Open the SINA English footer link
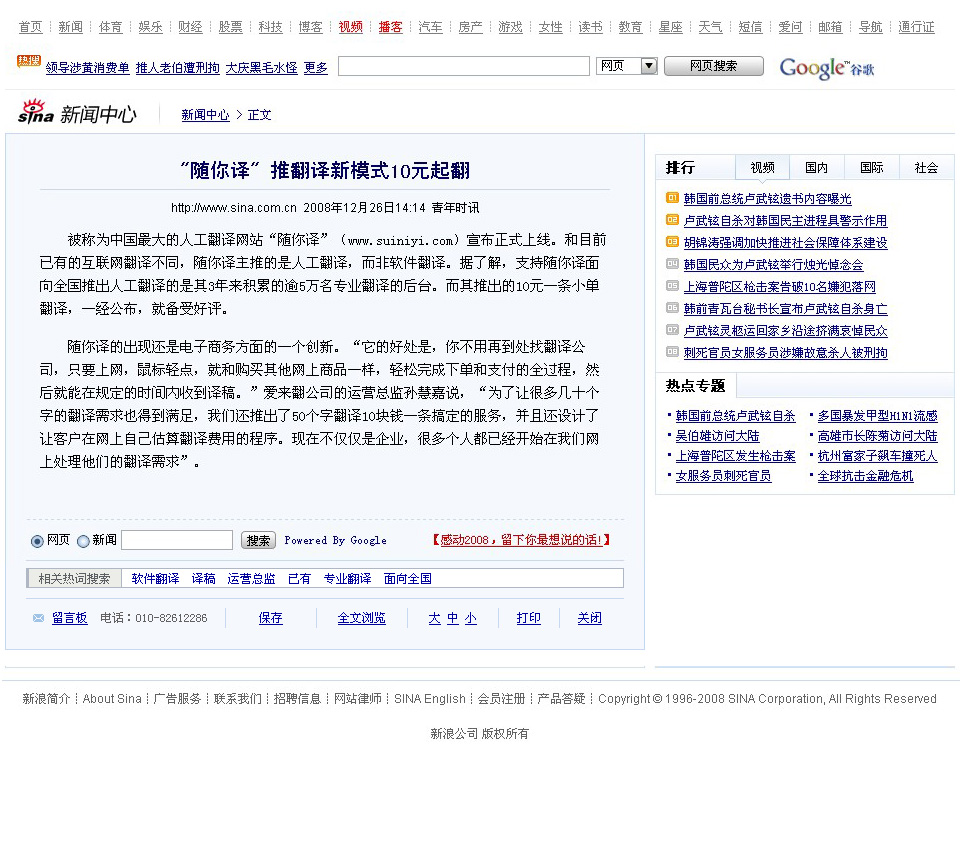Image resolution: width=960 pixels, height=850 pixels. pyautogui.click(x=430, y=699)
